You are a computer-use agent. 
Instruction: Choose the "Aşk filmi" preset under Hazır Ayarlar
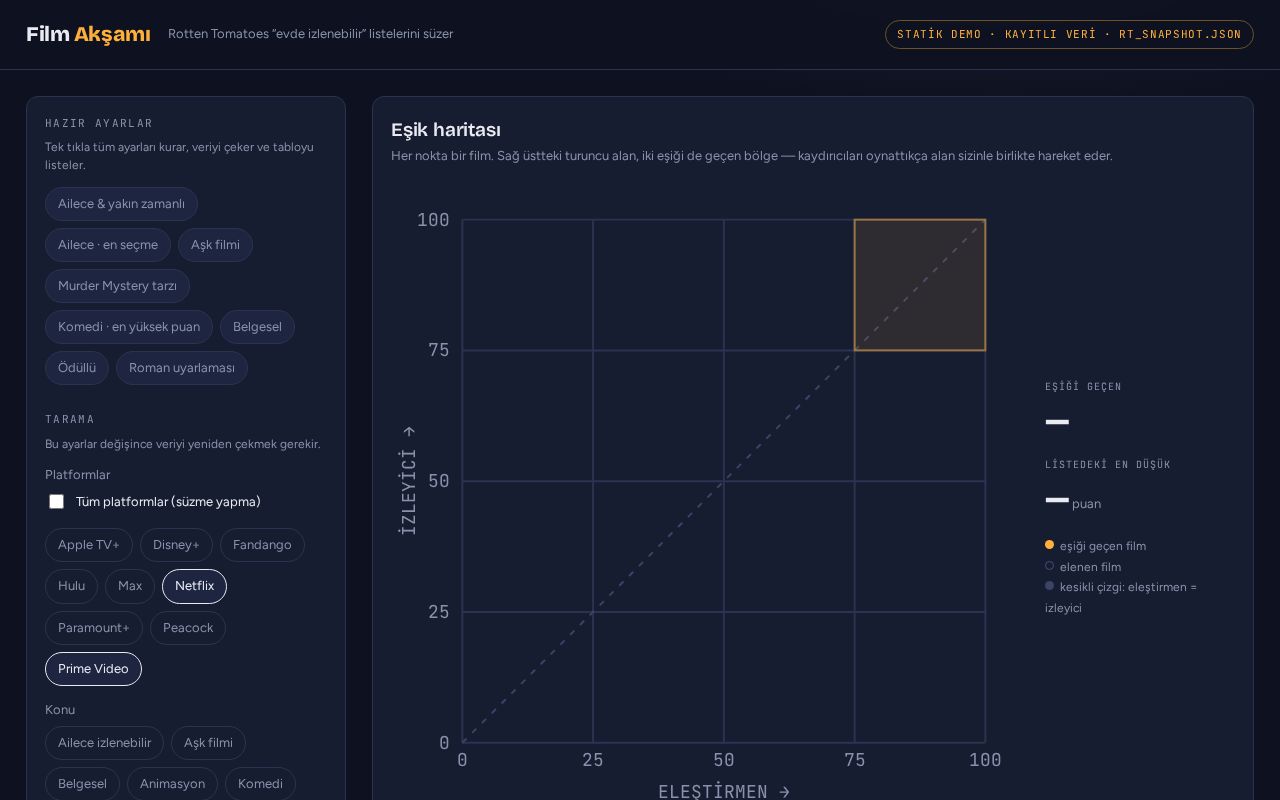215,245
